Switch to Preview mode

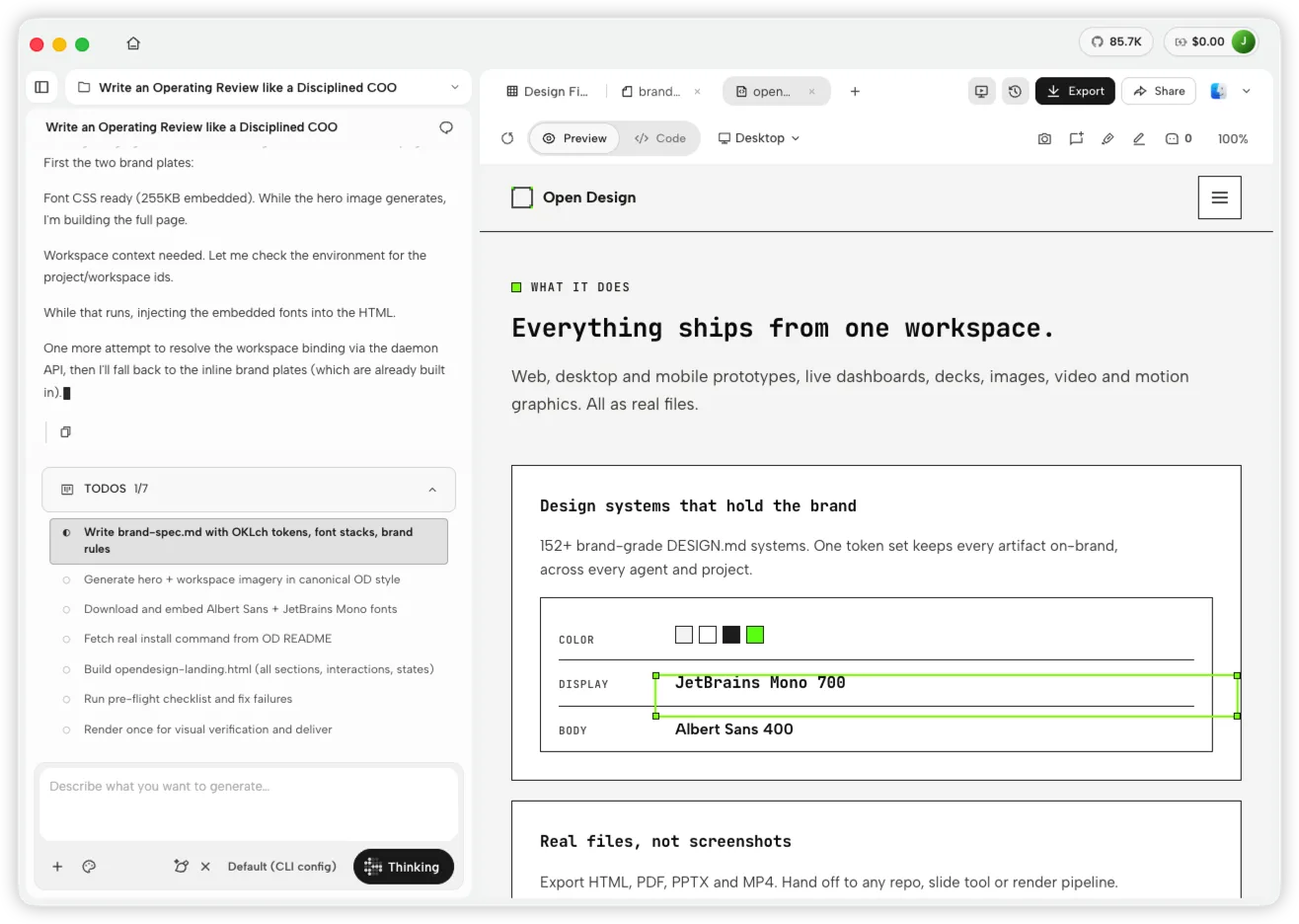click(x=574, y=138)
